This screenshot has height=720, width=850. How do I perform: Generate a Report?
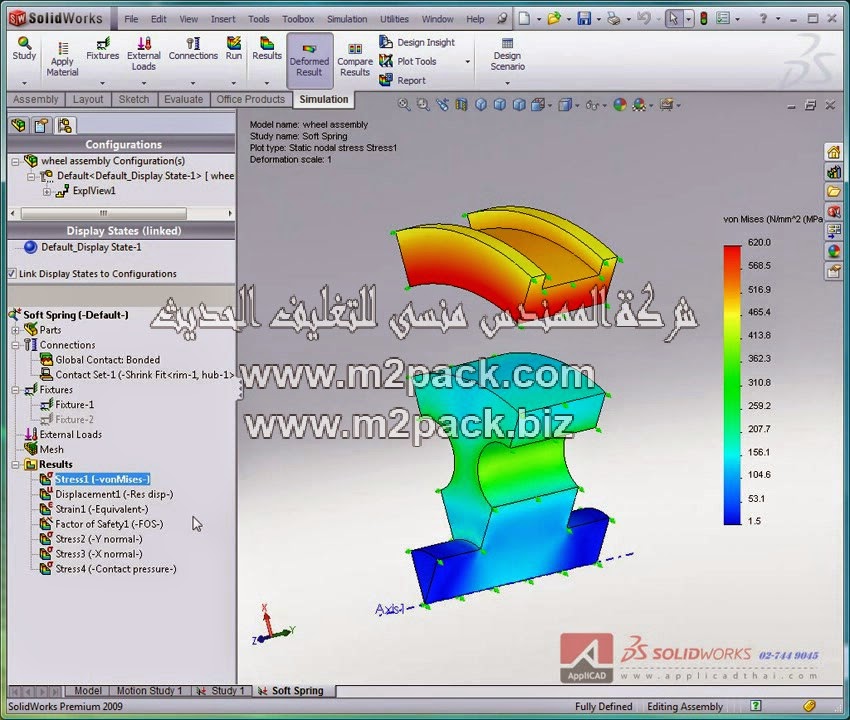pyautogui.click(x=402, y=80)
